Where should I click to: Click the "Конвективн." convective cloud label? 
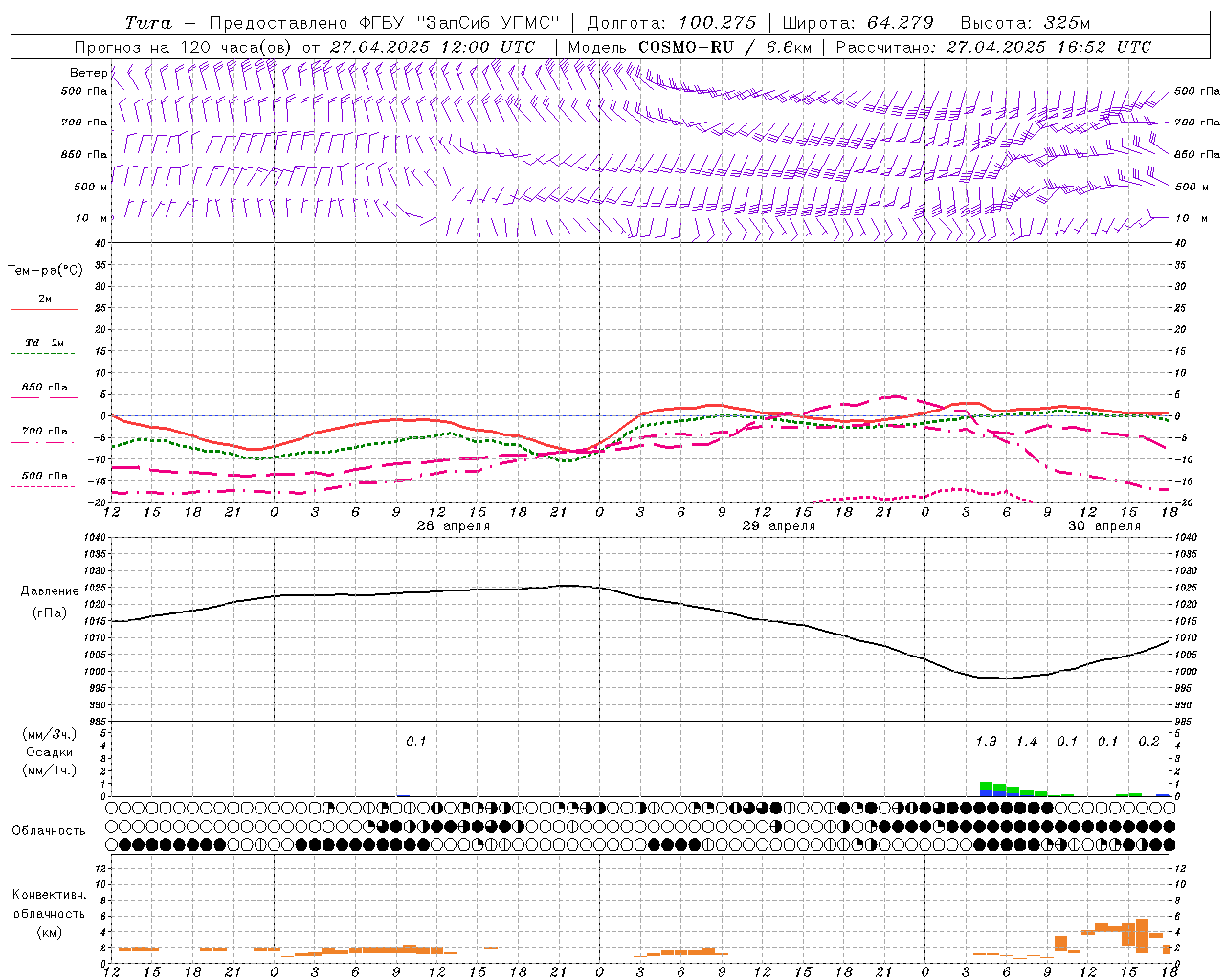point(49,895)
